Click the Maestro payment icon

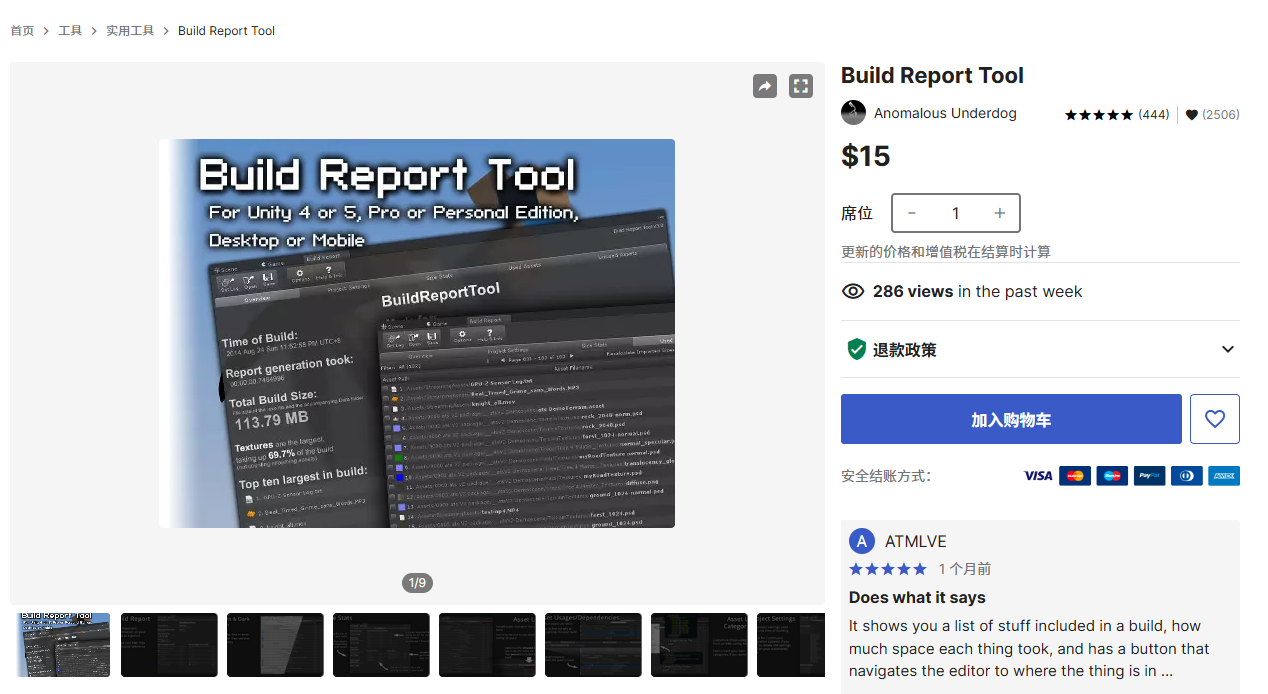pyautogui.click(x=1112, y=476)
